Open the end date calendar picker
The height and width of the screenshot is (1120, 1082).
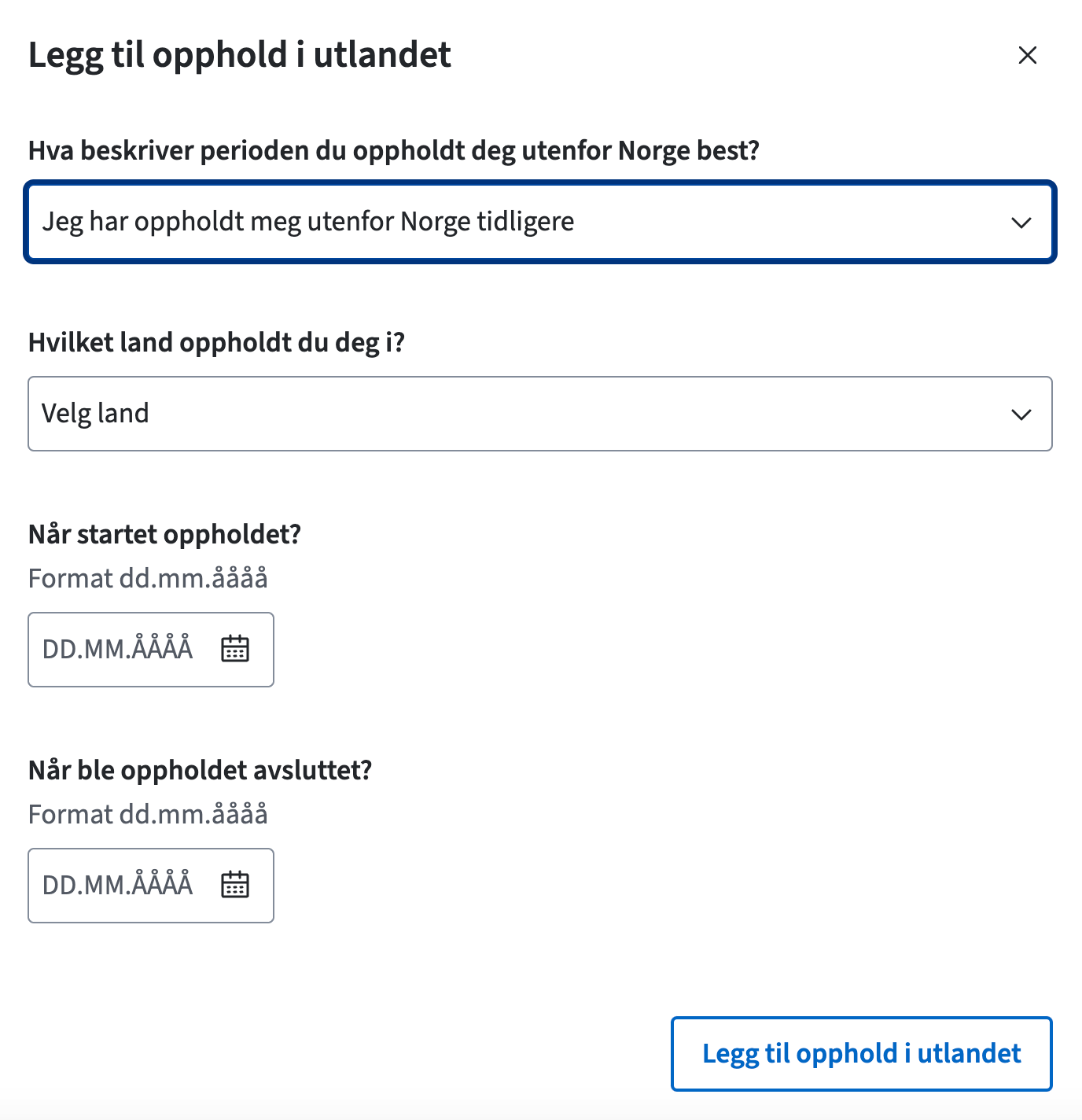tap(235, 885)
